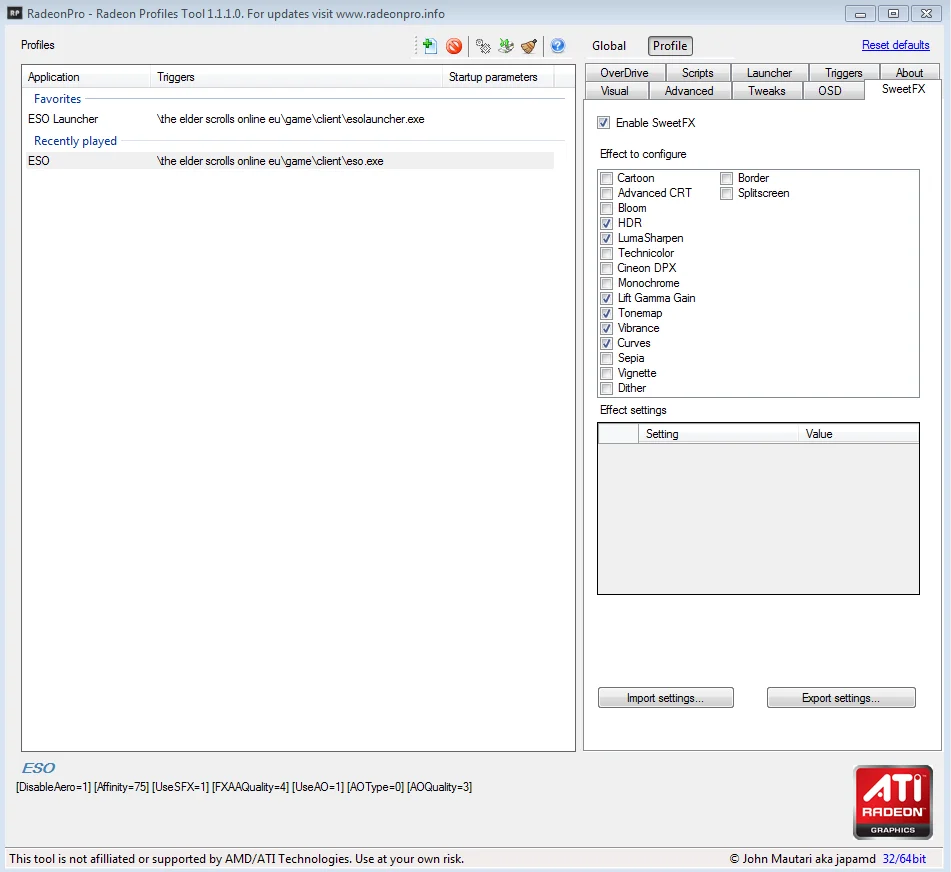Open the Visual tab

(x=615, y=91)
